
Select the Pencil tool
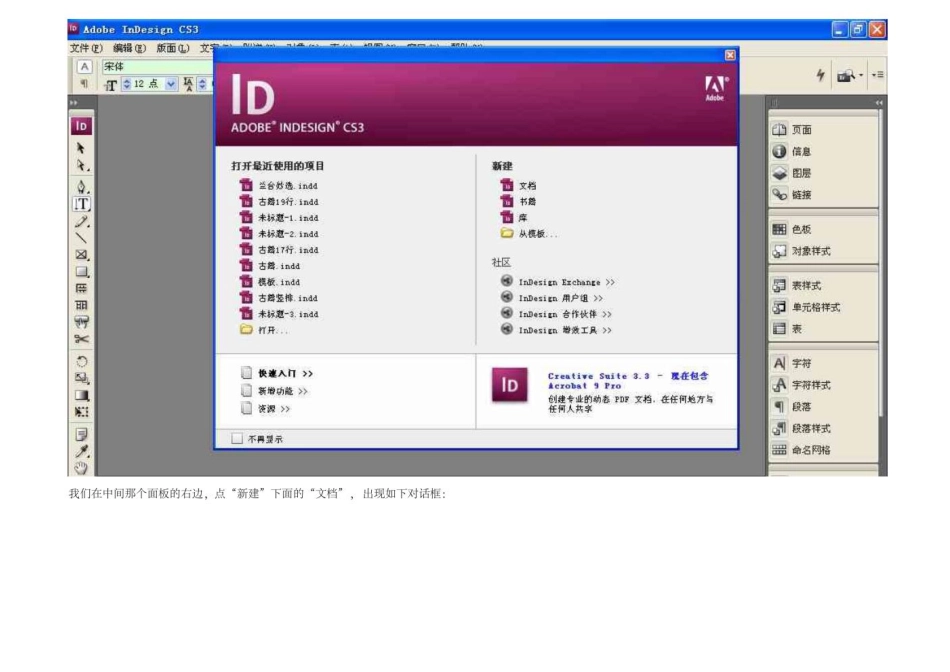point(82,221)
